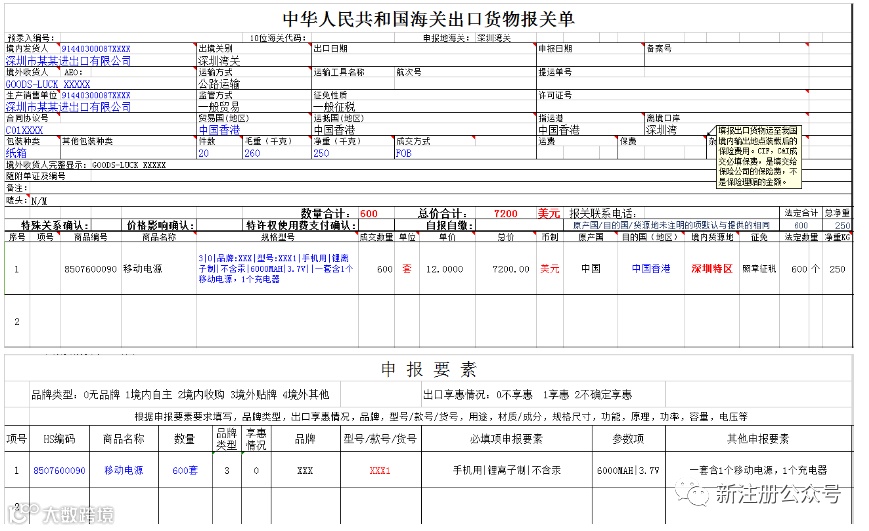Select the red 数量合计 value 600

369,214
